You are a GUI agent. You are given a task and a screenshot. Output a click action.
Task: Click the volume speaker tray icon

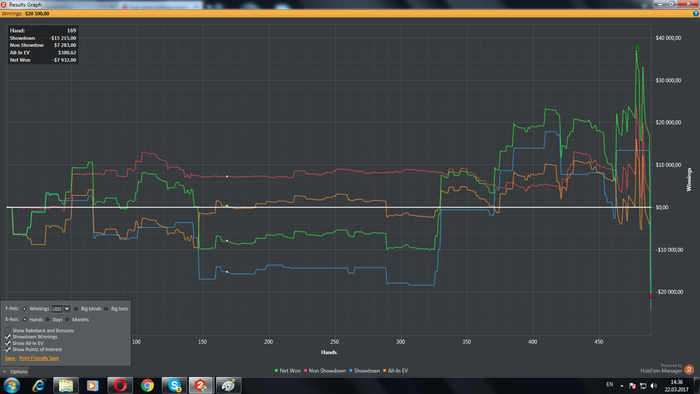654,386
